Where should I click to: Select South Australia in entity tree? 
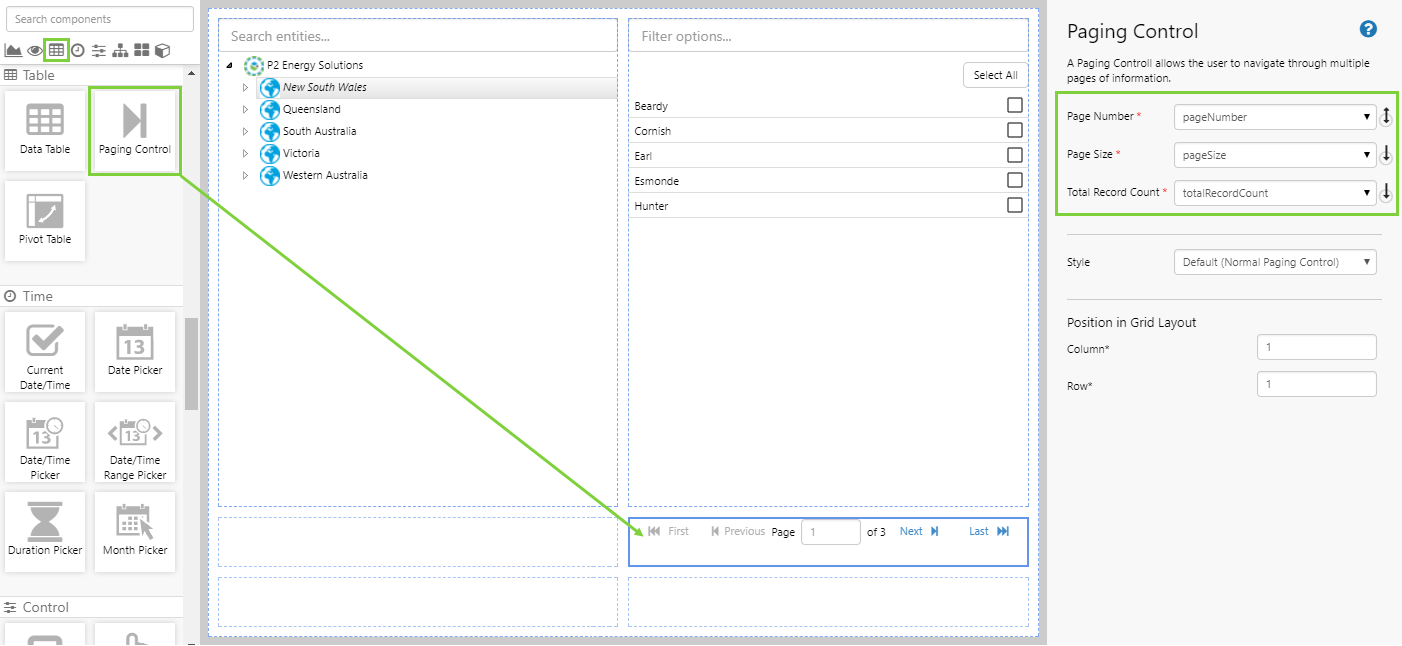pos(320,132)
